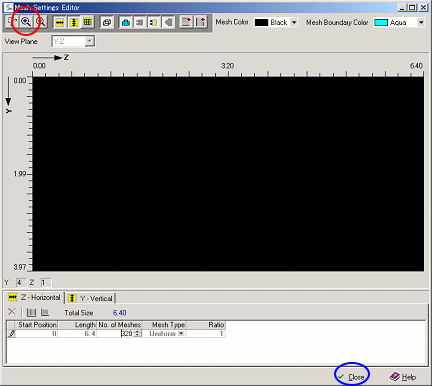This screenshot has height=386, width=432.
Task: Open the Mesh Color dropdown
Action: pyautogui.click(x=294, y=22)
